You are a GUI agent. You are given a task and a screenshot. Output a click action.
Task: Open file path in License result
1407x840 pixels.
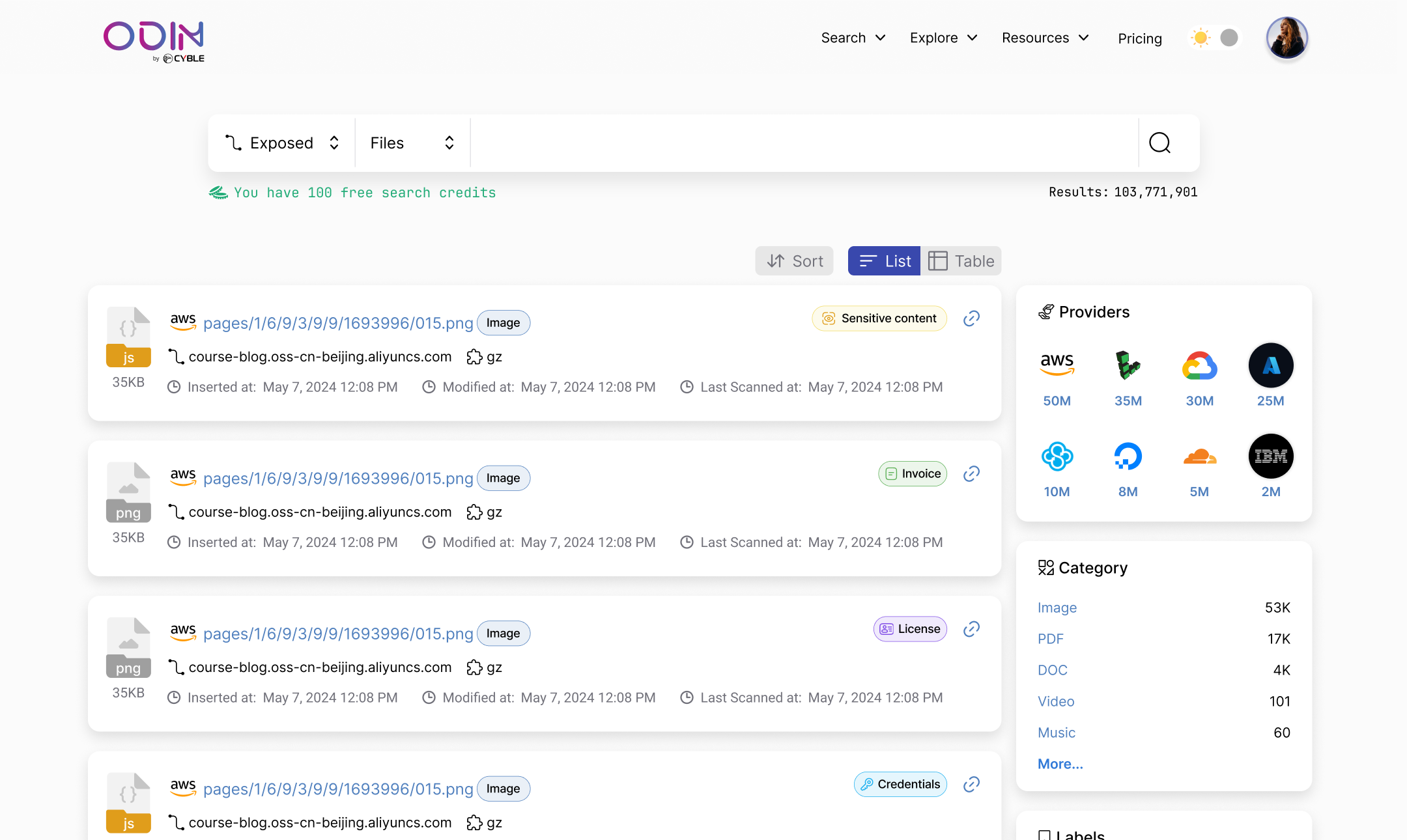coord(338,634)
